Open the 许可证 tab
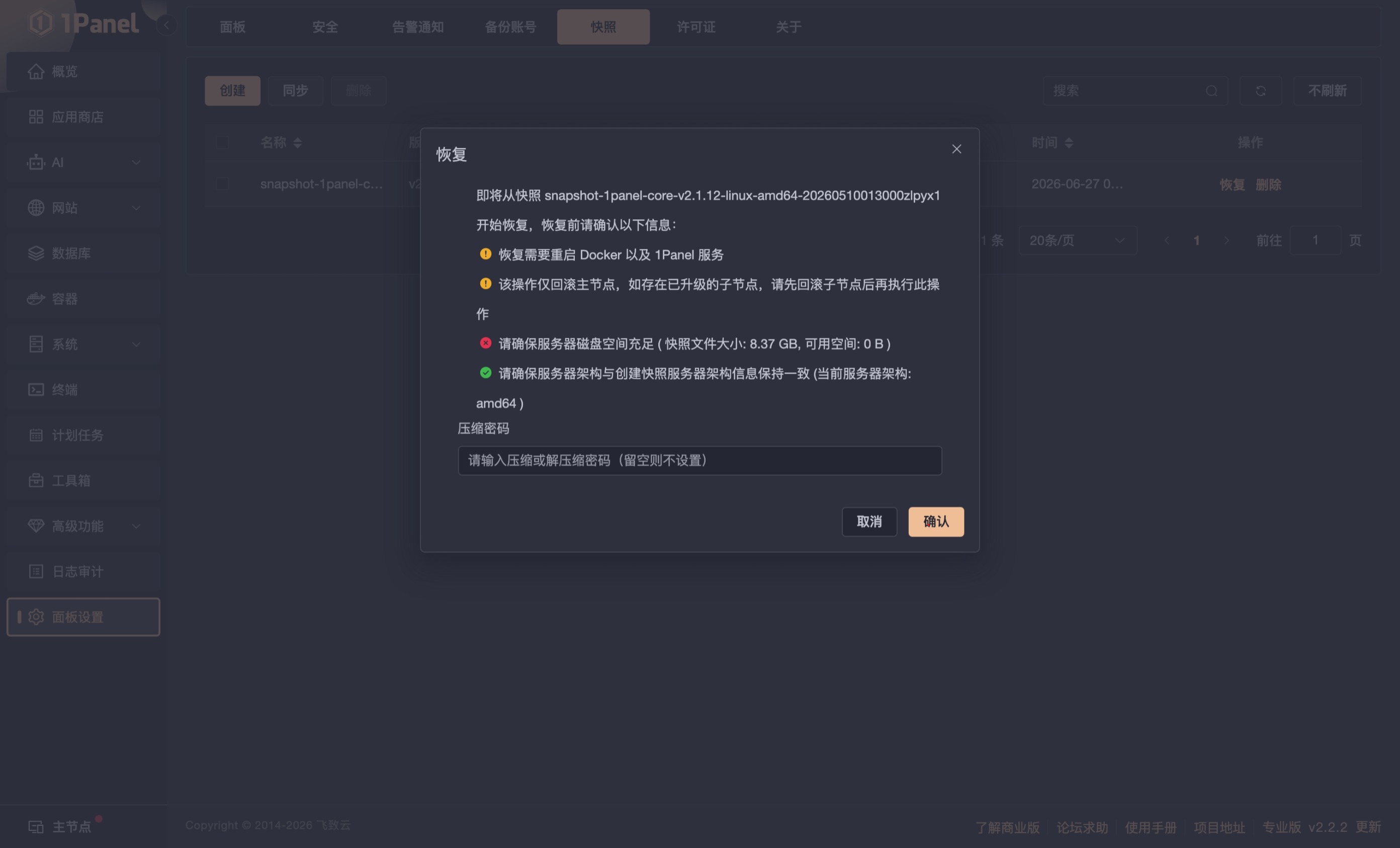 [696, 27]
